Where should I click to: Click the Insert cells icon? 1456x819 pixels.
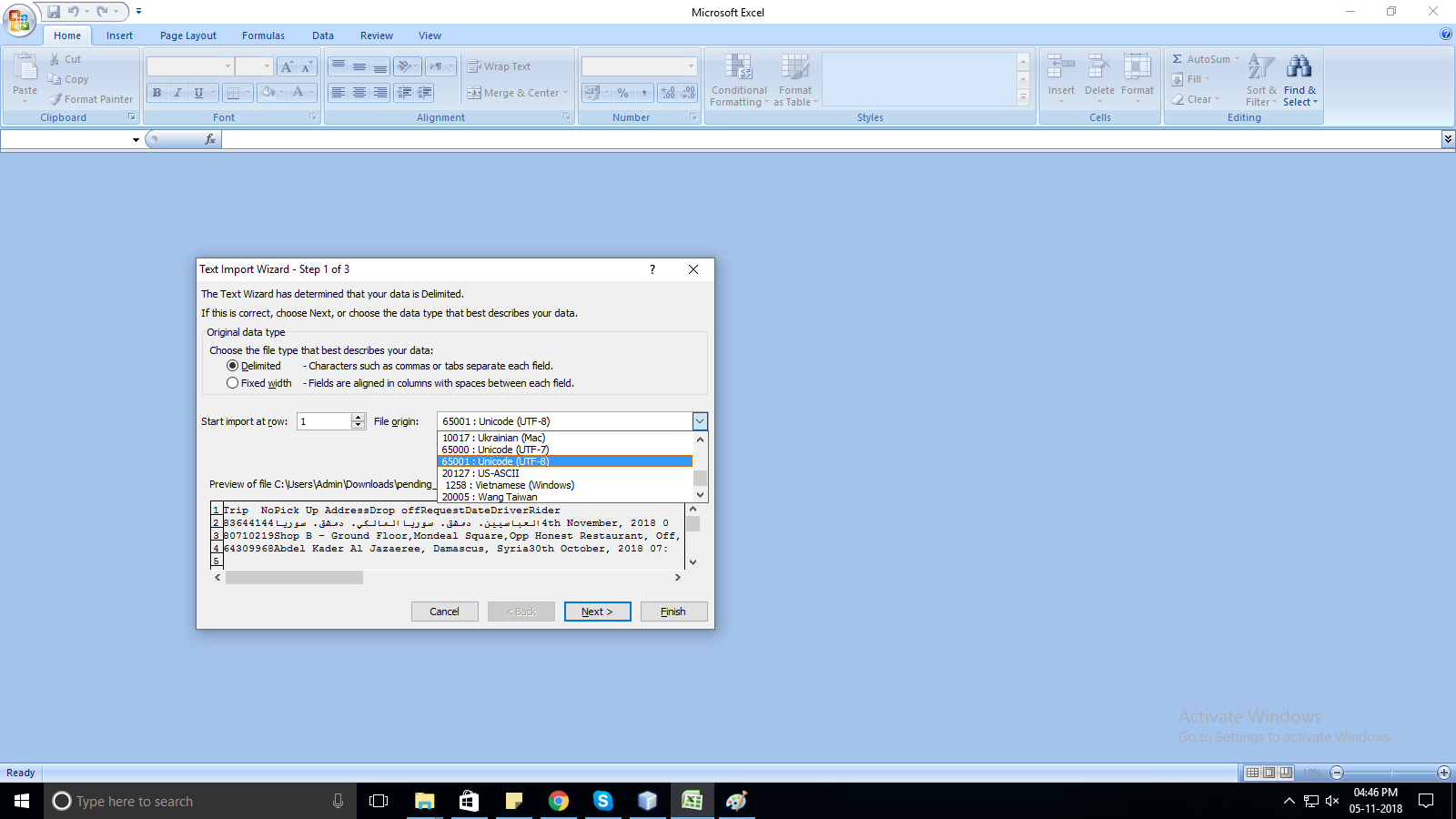1061,67
